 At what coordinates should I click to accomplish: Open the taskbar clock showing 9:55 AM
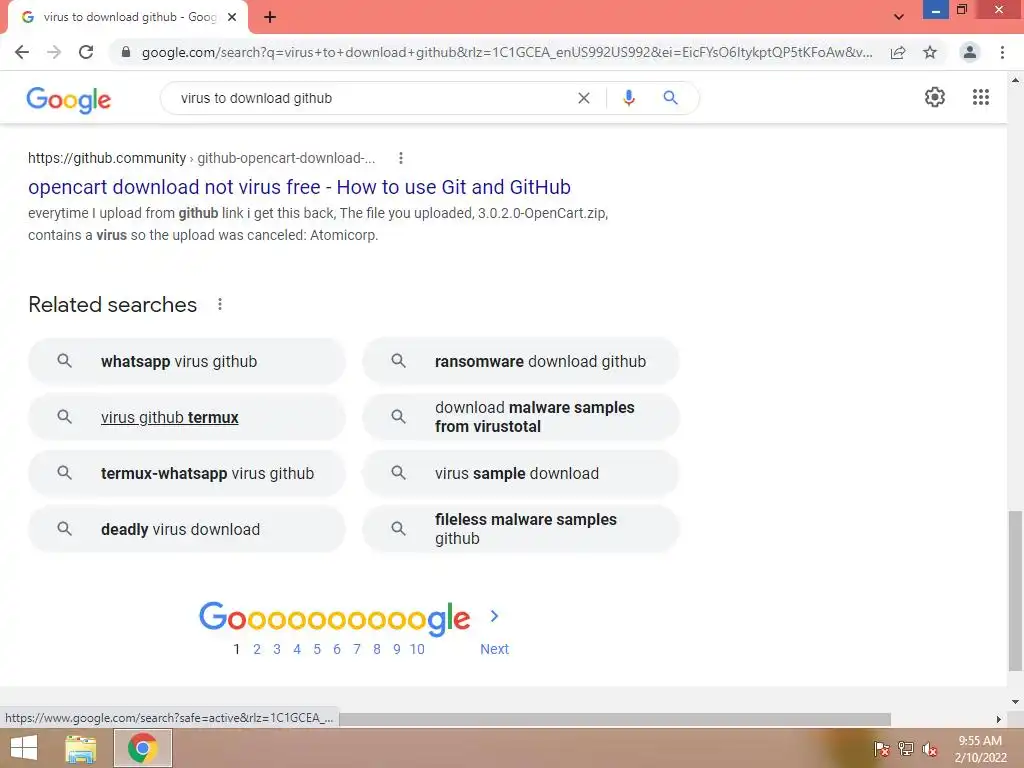[980, 749]
